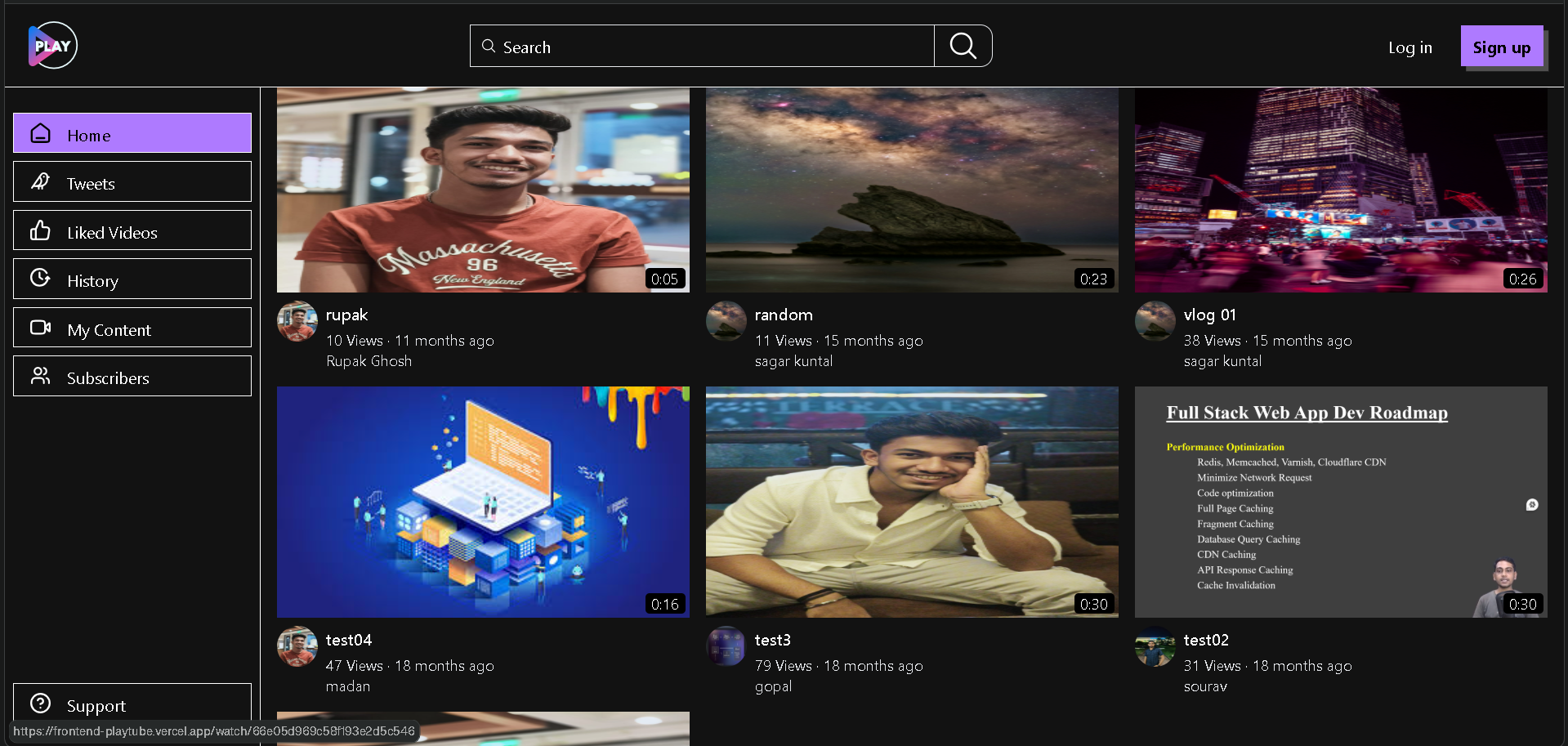Click the magnifying glass search icon
The image size is (1568, 746).
point(963,46)
